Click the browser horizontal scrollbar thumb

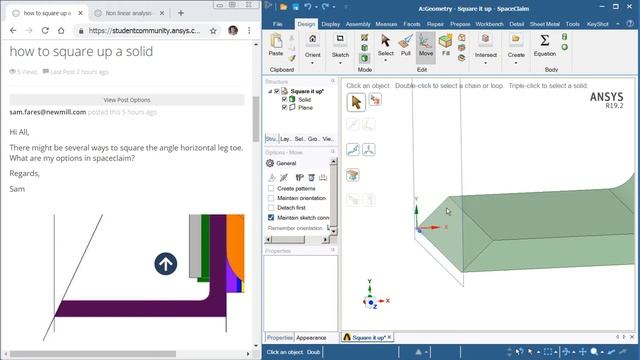[x=93, y=354]
